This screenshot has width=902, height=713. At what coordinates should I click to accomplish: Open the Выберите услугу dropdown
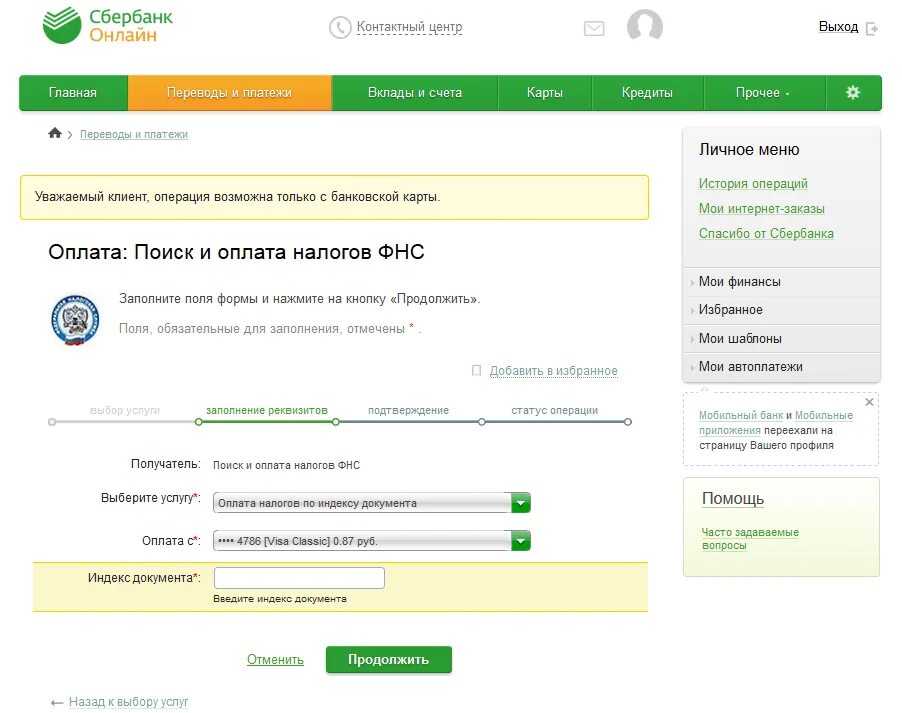372,503
